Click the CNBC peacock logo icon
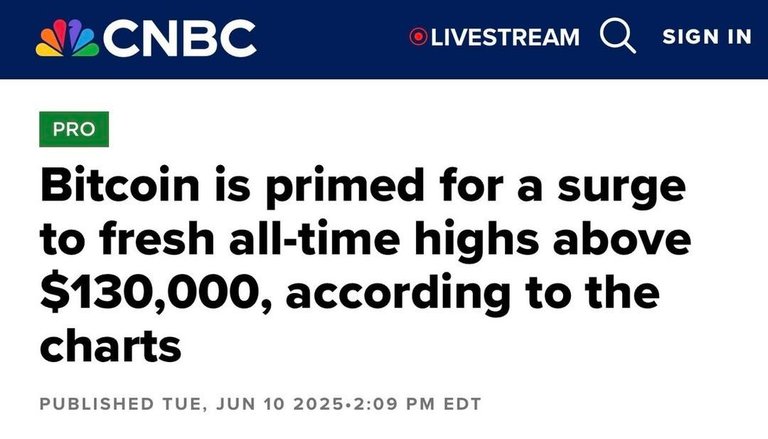The width and height of the screenshot is (768, 439). tap(68, 38)
